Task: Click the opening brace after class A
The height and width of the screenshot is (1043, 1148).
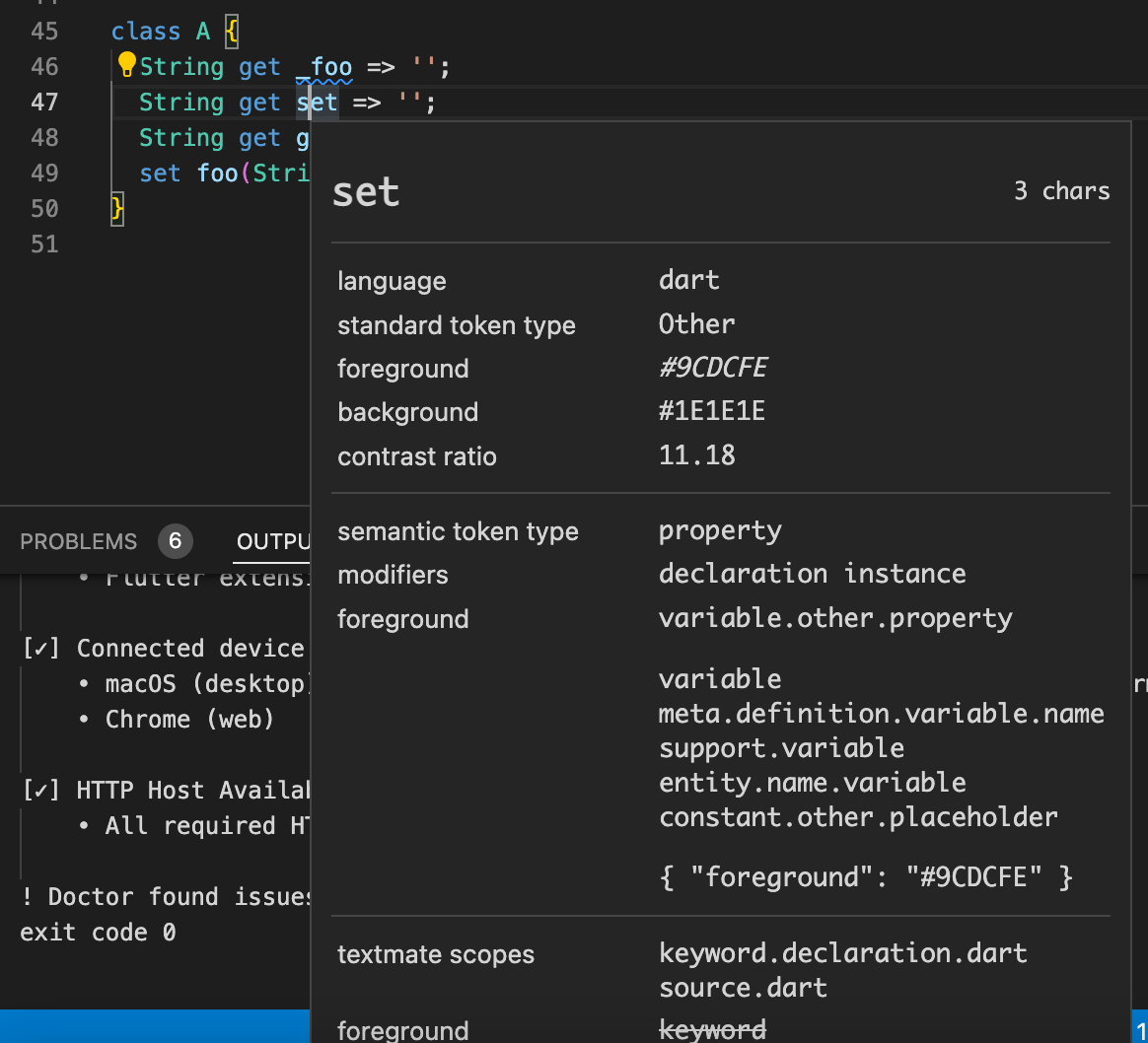Action: 232,32
